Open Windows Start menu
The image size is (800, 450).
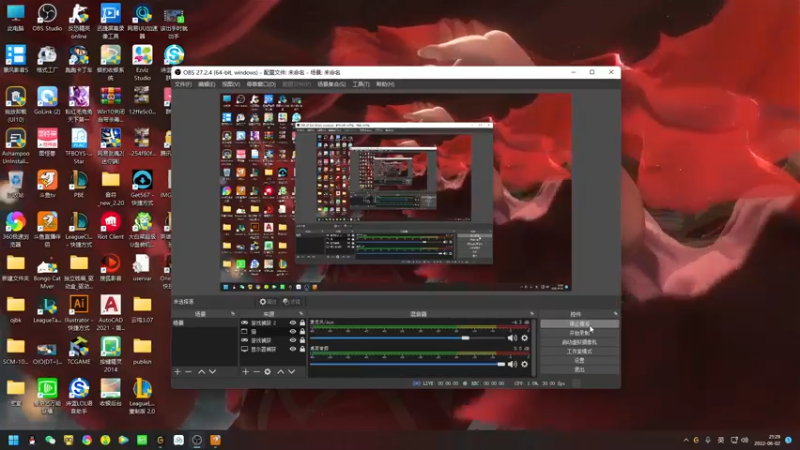pos(13,440)
